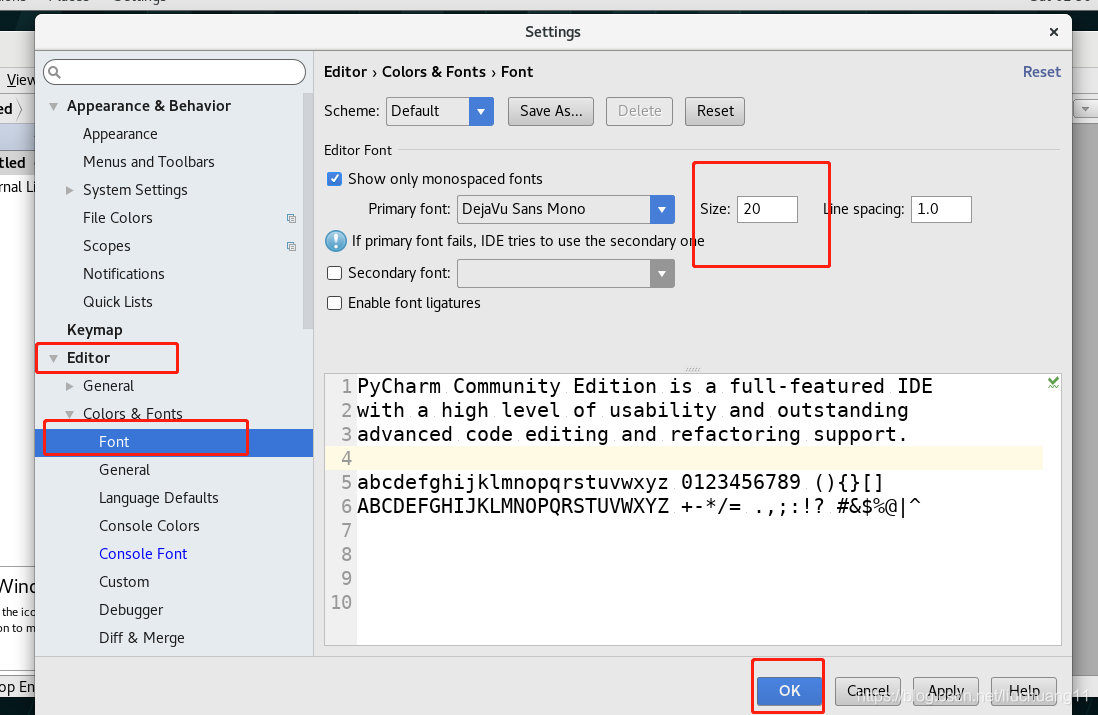
Task: Close the Settings dialog with X
Action: click(1054, 32)
